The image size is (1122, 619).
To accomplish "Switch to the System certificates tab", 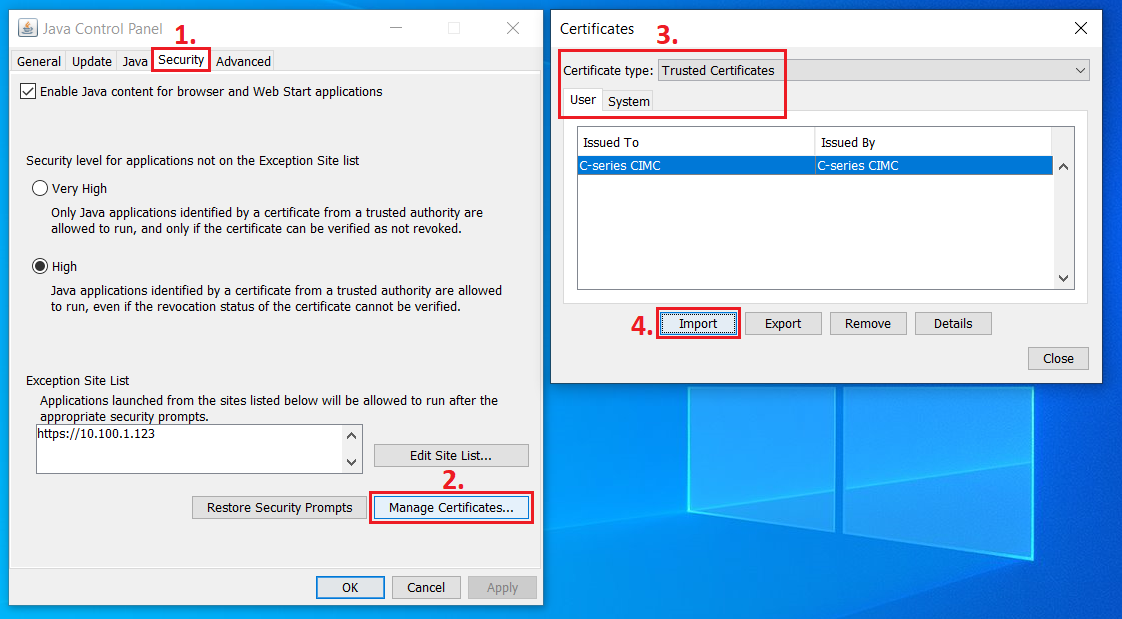I will [628, 100].
